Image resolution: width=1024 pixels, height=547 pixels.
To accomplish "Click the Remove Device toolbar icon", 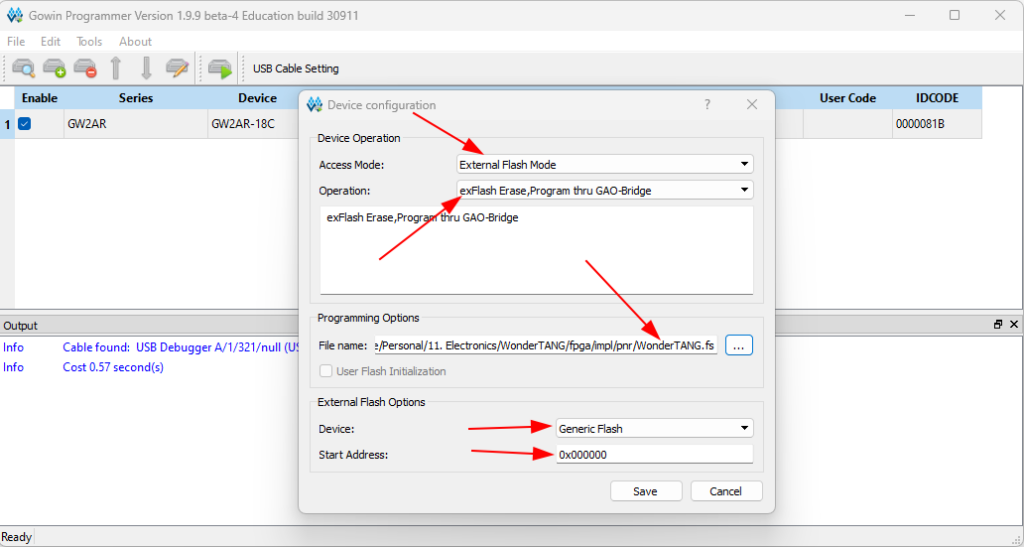I will [85, 68].
